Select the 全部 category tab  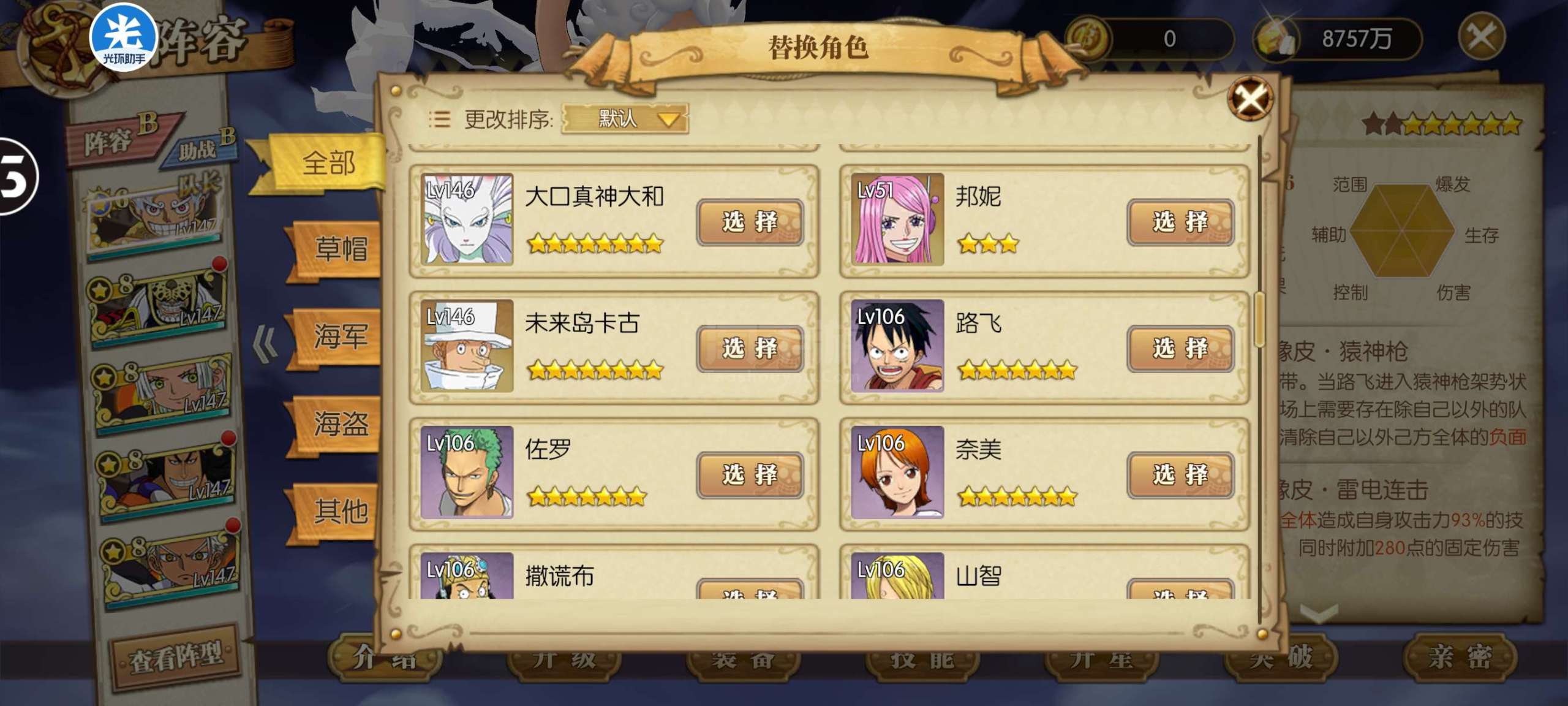coord(328,163)
